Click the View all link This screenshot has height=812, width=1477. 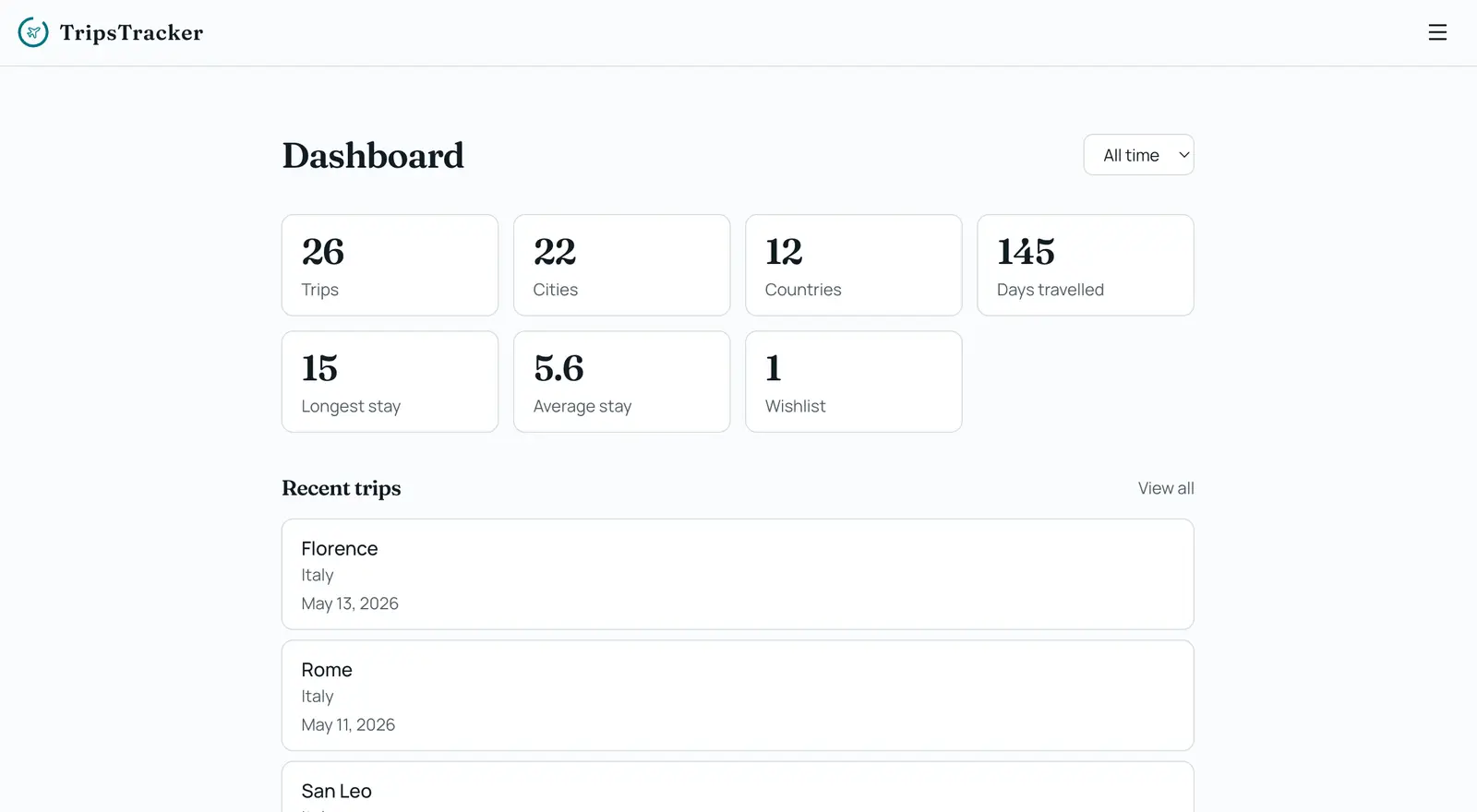(x=1166, y=488)
